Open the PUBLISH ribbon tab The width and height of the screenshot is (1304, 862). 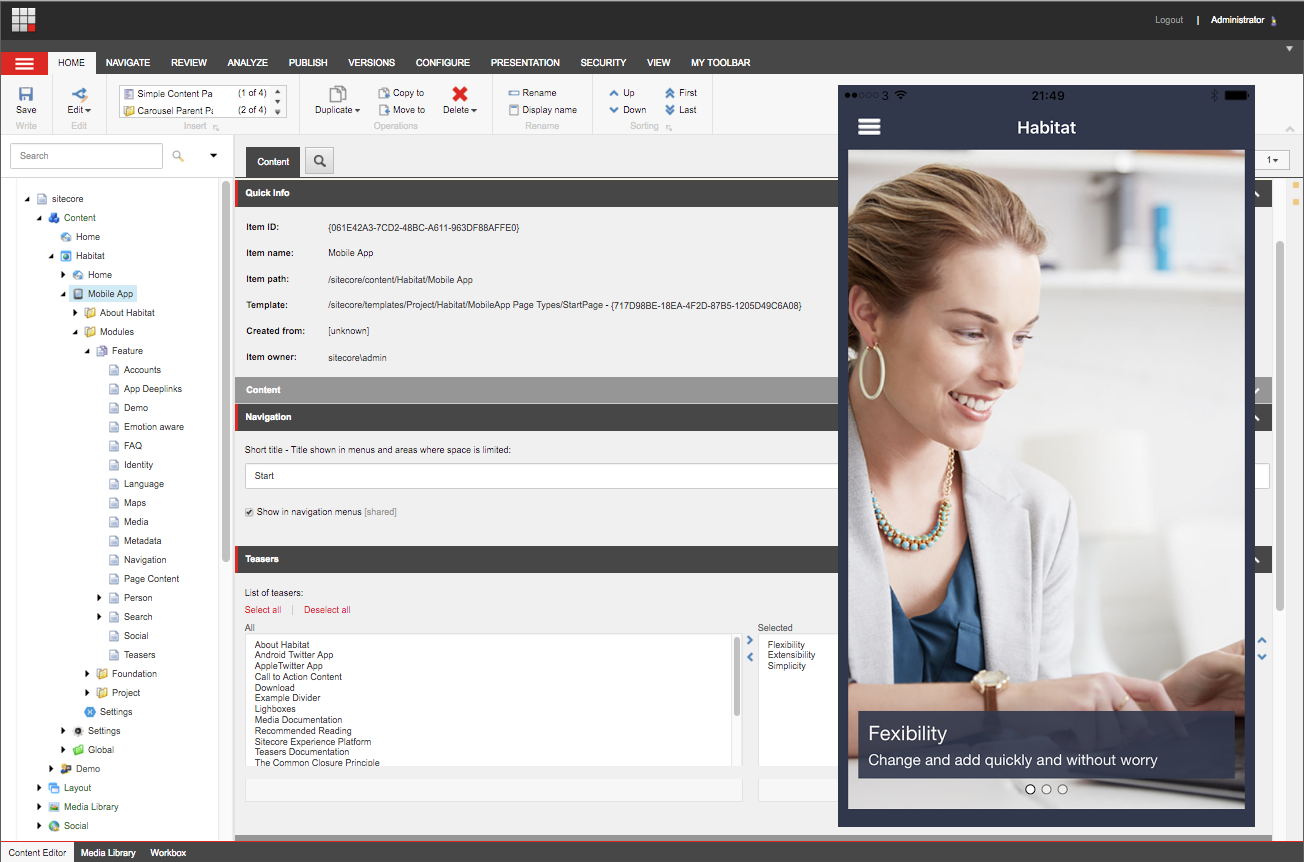(x=308, y=63)
